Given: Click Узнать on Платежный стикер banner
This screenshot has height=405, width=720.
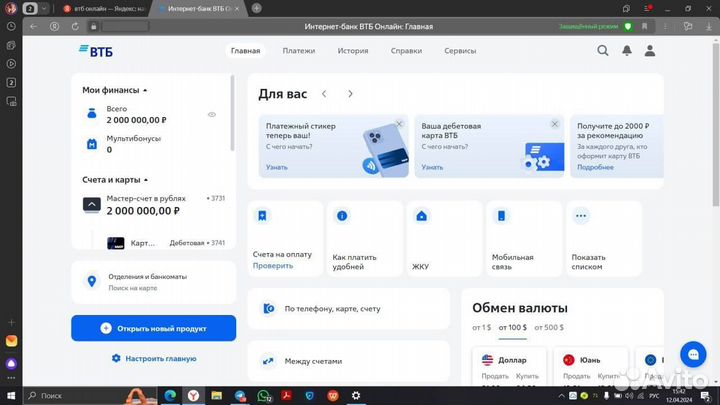Looking at the screenshot, I should click(276, 167).
